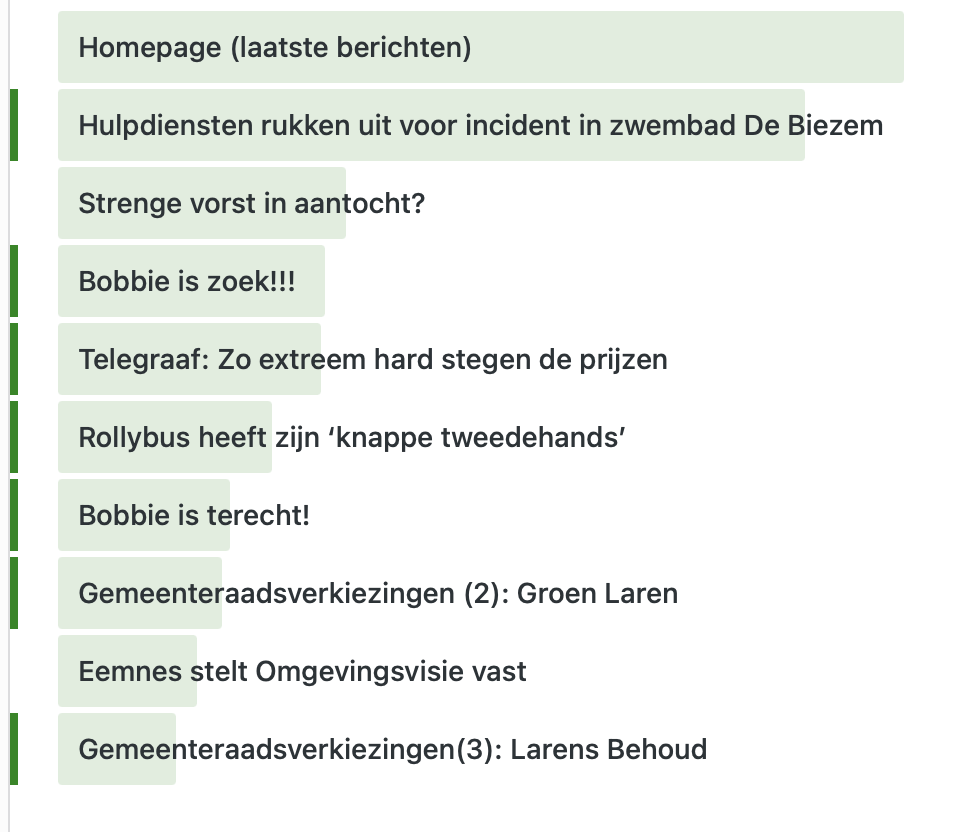
Task: Open Telegraaf article about rising prices
Action: pos(372,360)
